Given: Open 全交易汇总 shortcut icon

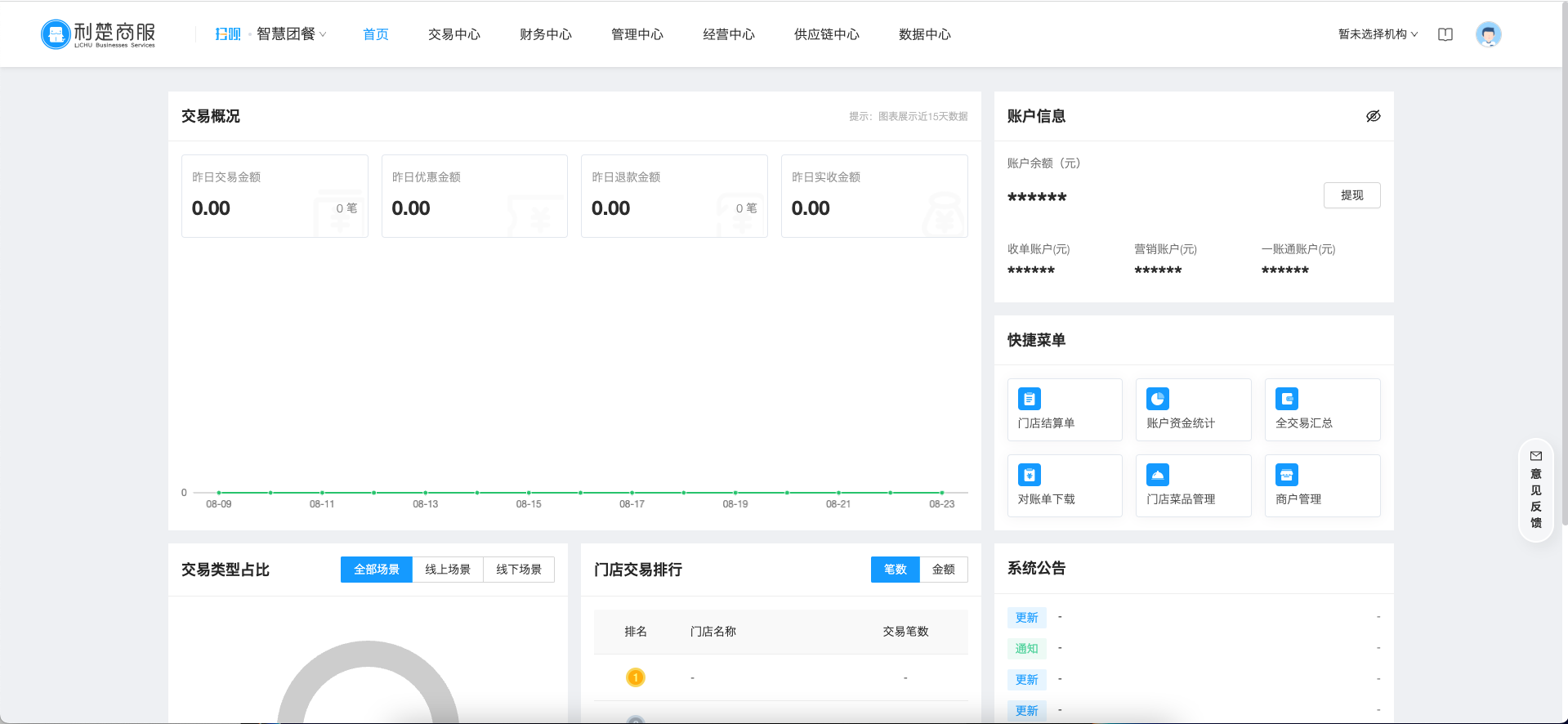Looking at the screenshot, I should (1287, 399).
